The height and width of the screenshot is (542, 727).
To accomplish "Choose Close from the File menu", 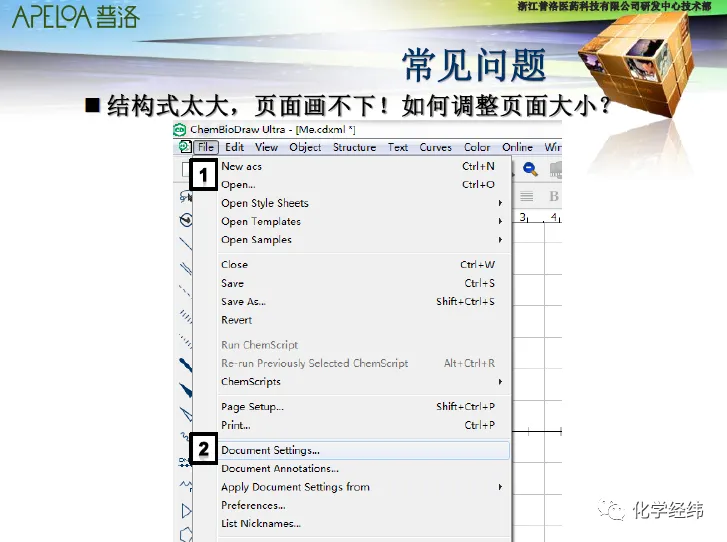I will tap(364, 265).
